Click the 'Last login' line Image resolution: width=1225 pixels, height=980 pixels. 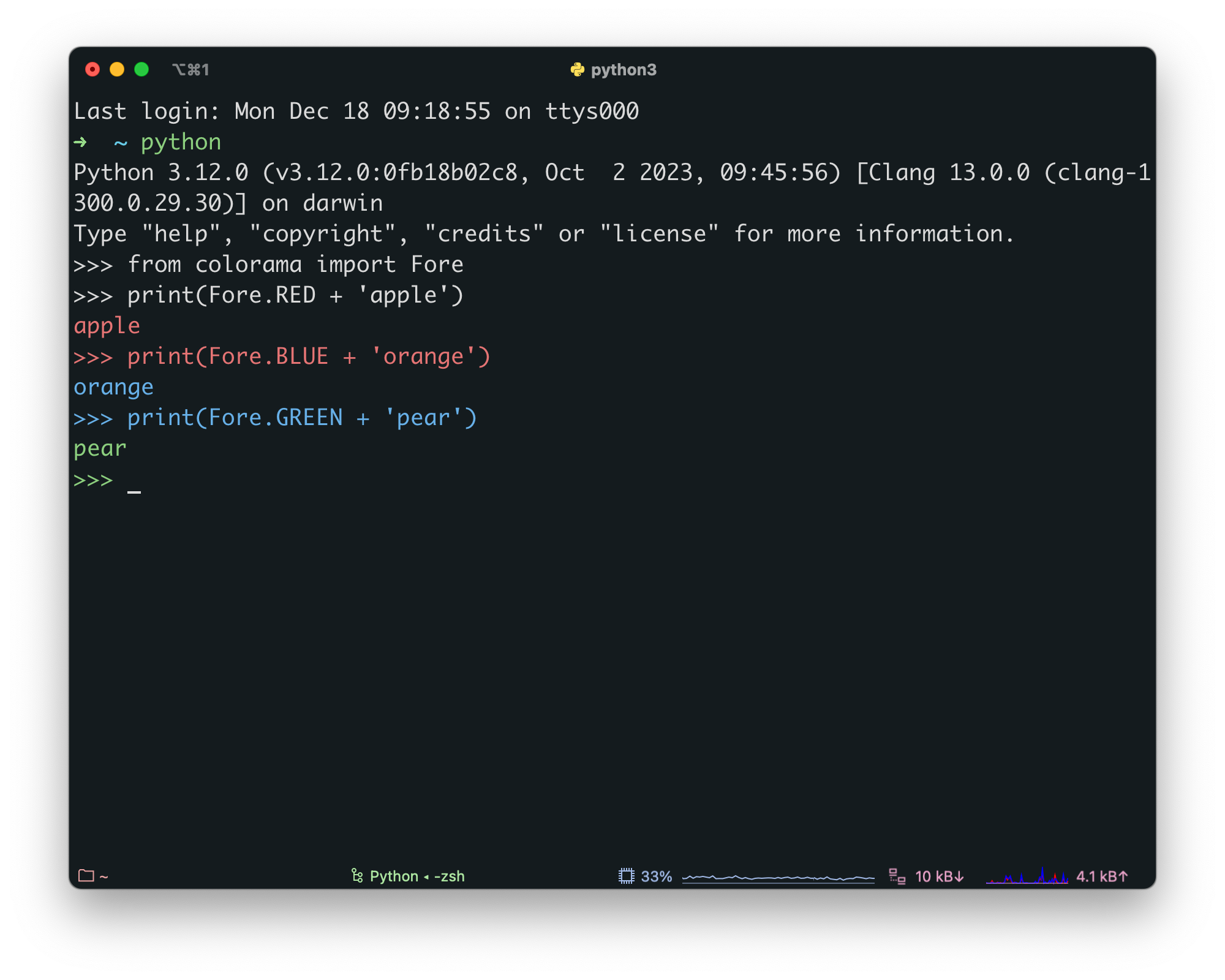tap(356, 111)
